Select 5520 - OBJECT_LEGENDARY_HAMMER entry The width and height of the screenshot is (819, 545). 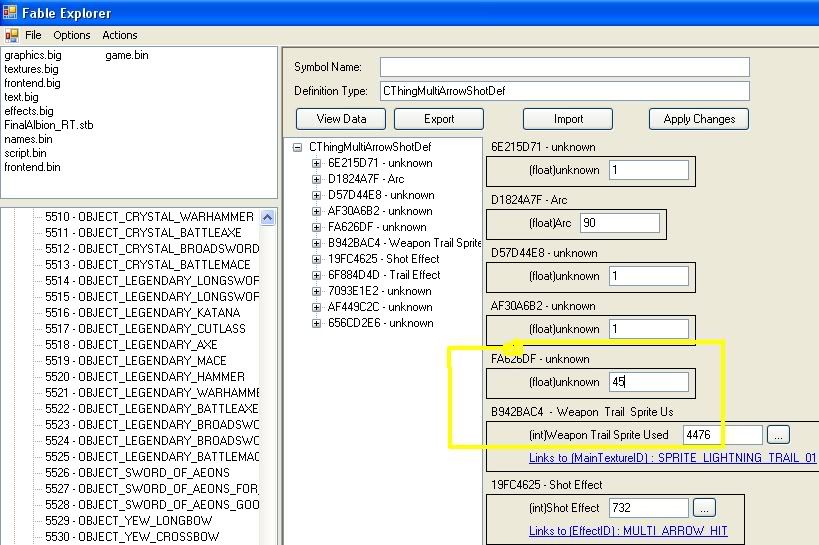point(145,377)
